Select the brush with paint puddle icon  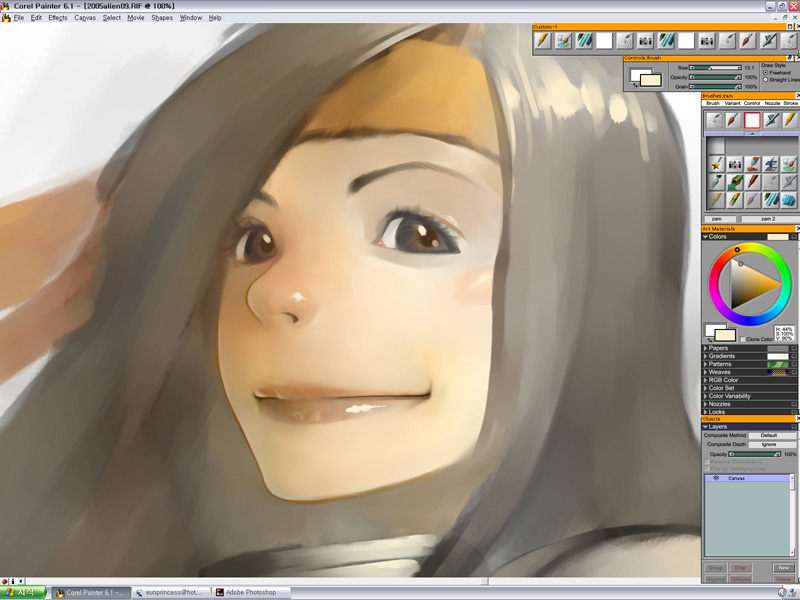coord(753,164)
